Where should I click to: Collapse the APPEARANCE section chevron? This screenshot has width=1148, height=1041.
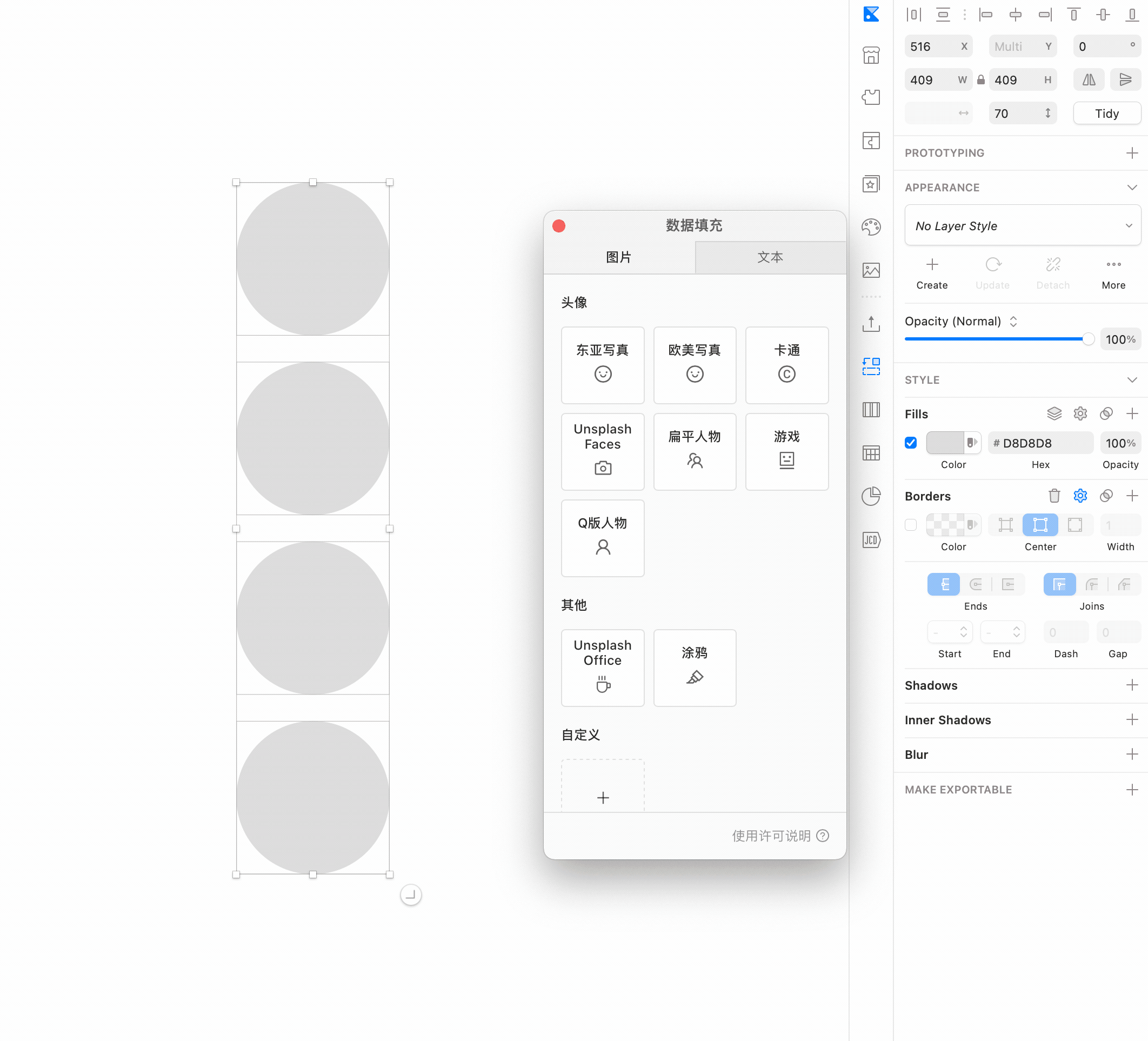pyautogui.click(x=1131, y=188)
